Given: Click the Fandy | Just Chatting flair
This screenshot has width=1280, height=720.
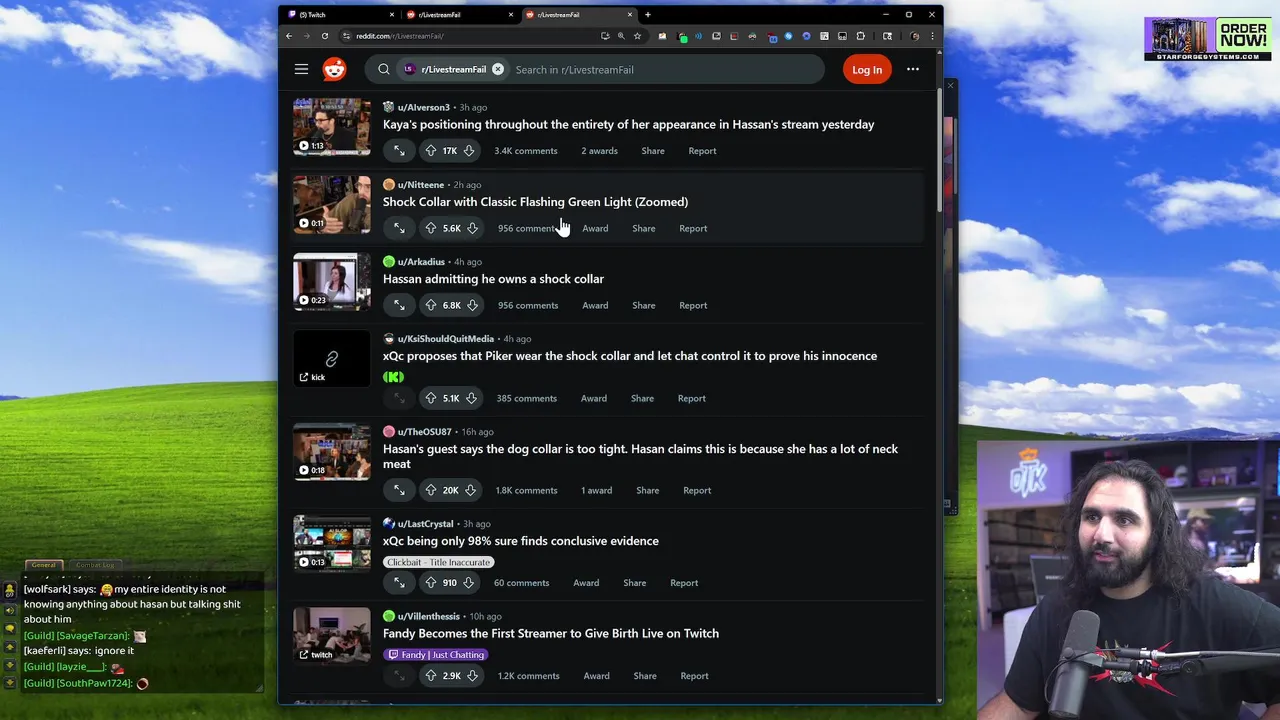Looking at the screenshot, I should [x=436, y=655].
